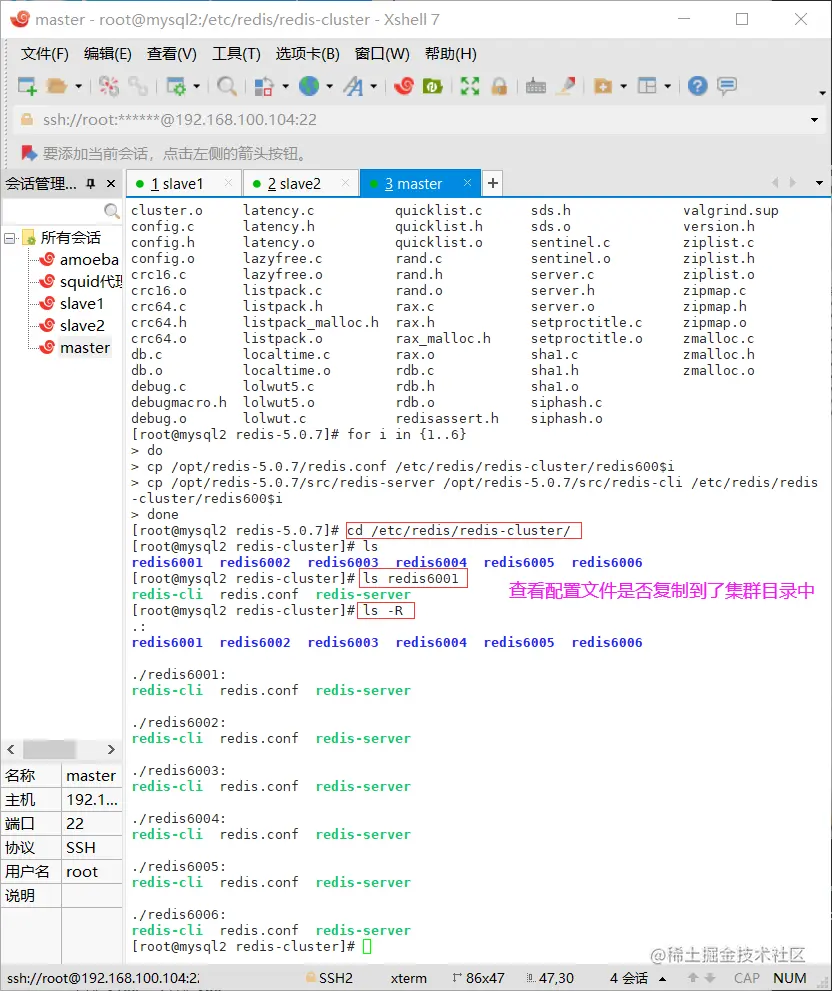Click the Open Session folder icon
Screen dimensions: 832x991
point(57,86)
